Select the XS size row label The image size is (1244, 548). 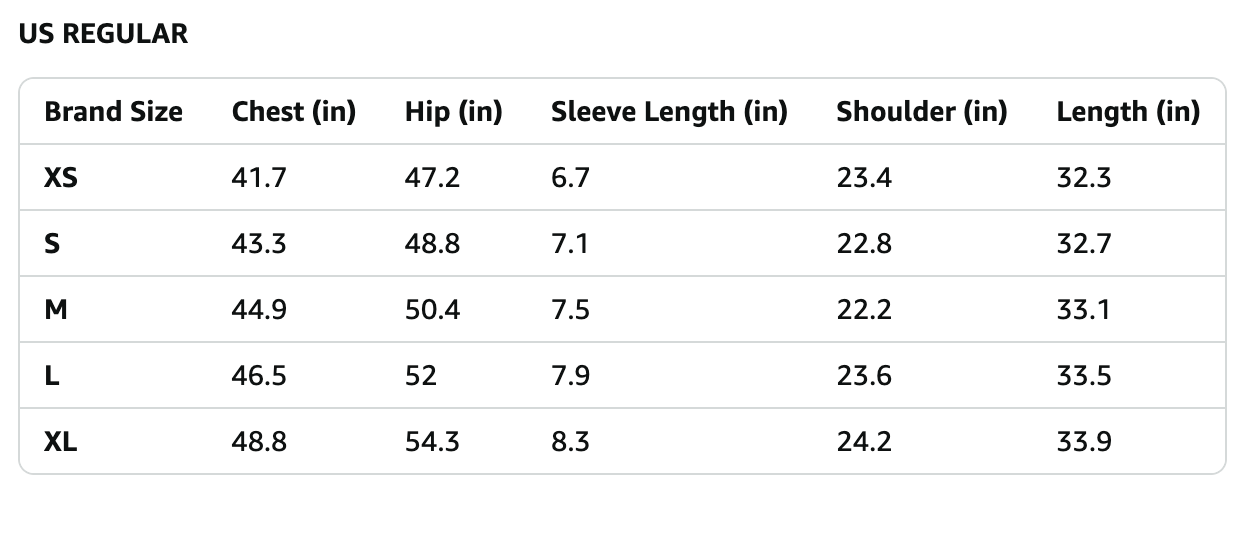click(x=61, y=178)
